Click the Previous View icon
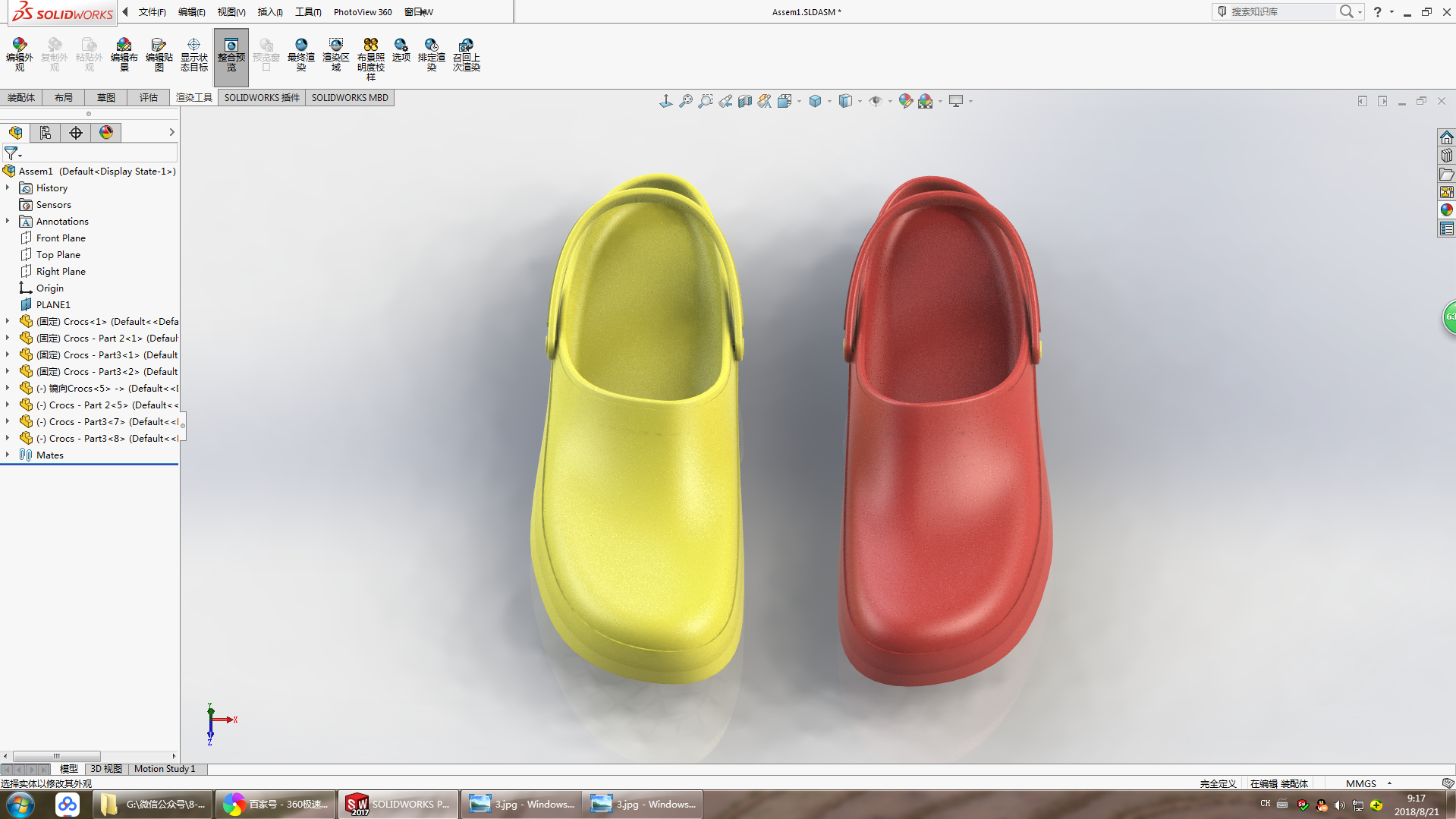This screenshot has height=819, width=1456. 725,101
